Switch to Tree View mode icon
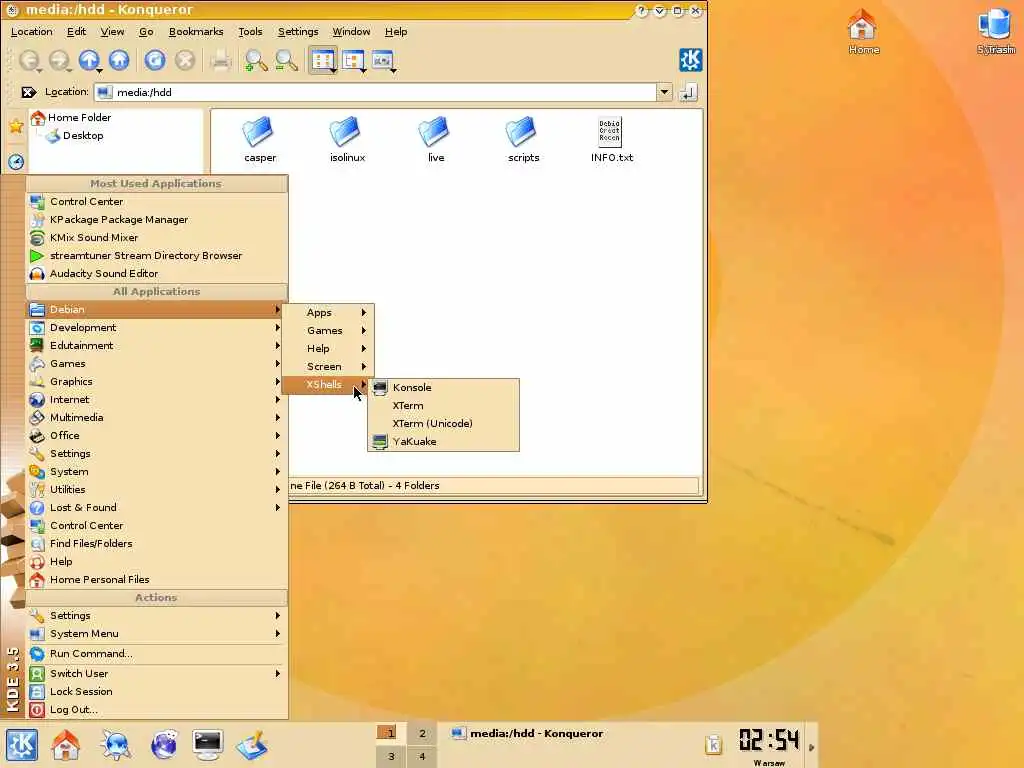The width and height of the screenshot is (1024, 768). [x=353, y=61]
